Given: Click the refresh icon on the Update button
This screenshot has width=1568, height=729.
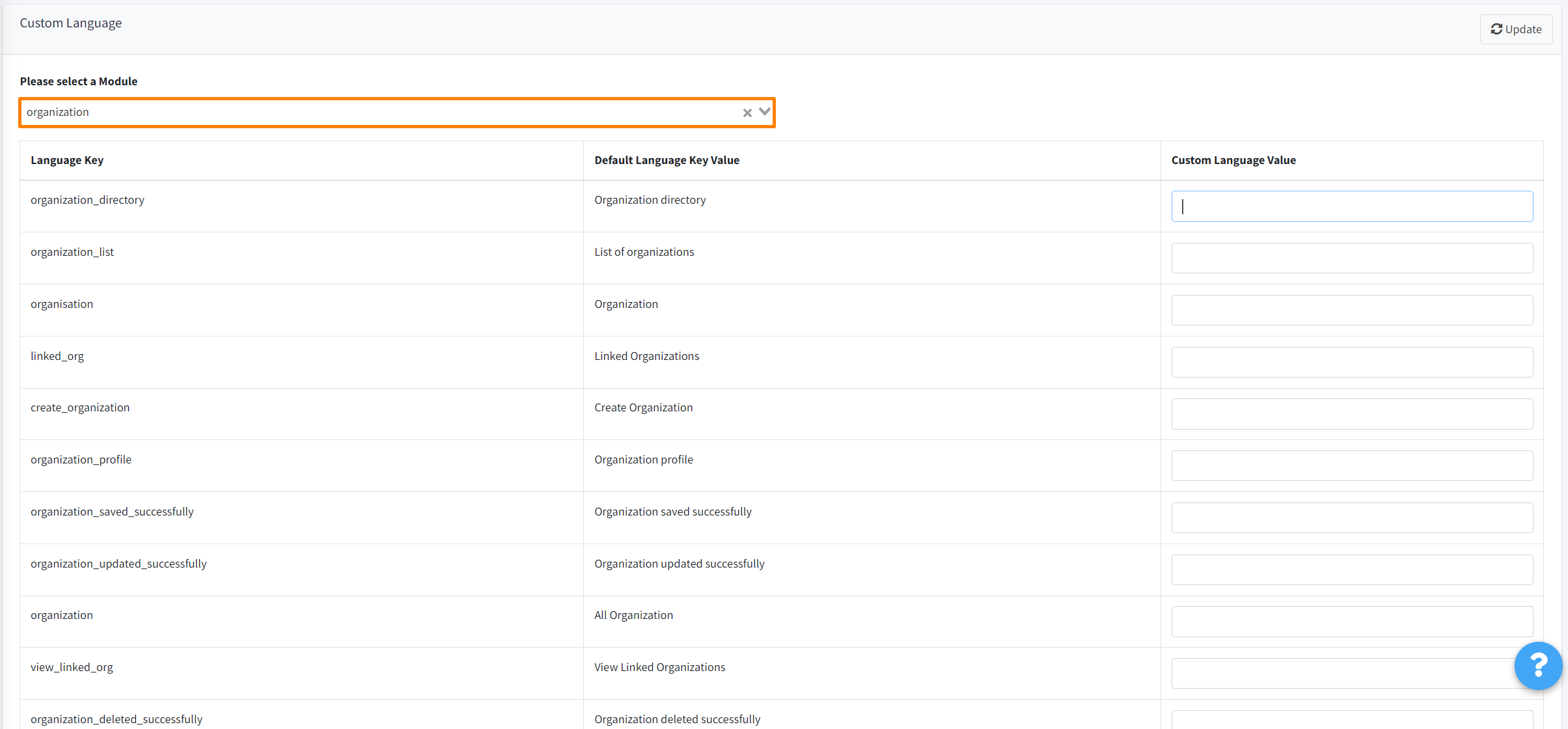Looking at the screenshot, I should pos(1498,29).
